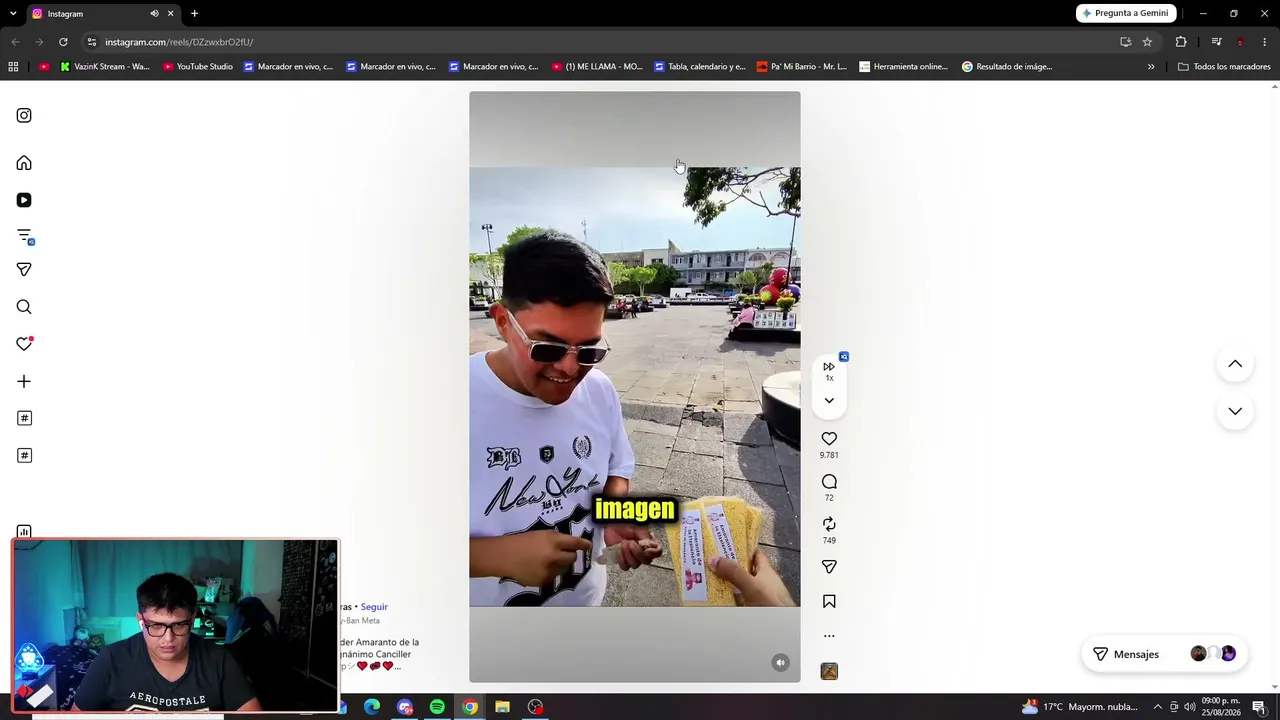Open File Explorer from the taskbar
The height and width of the screenshot is (720, 1280).
tap(502, 707)
